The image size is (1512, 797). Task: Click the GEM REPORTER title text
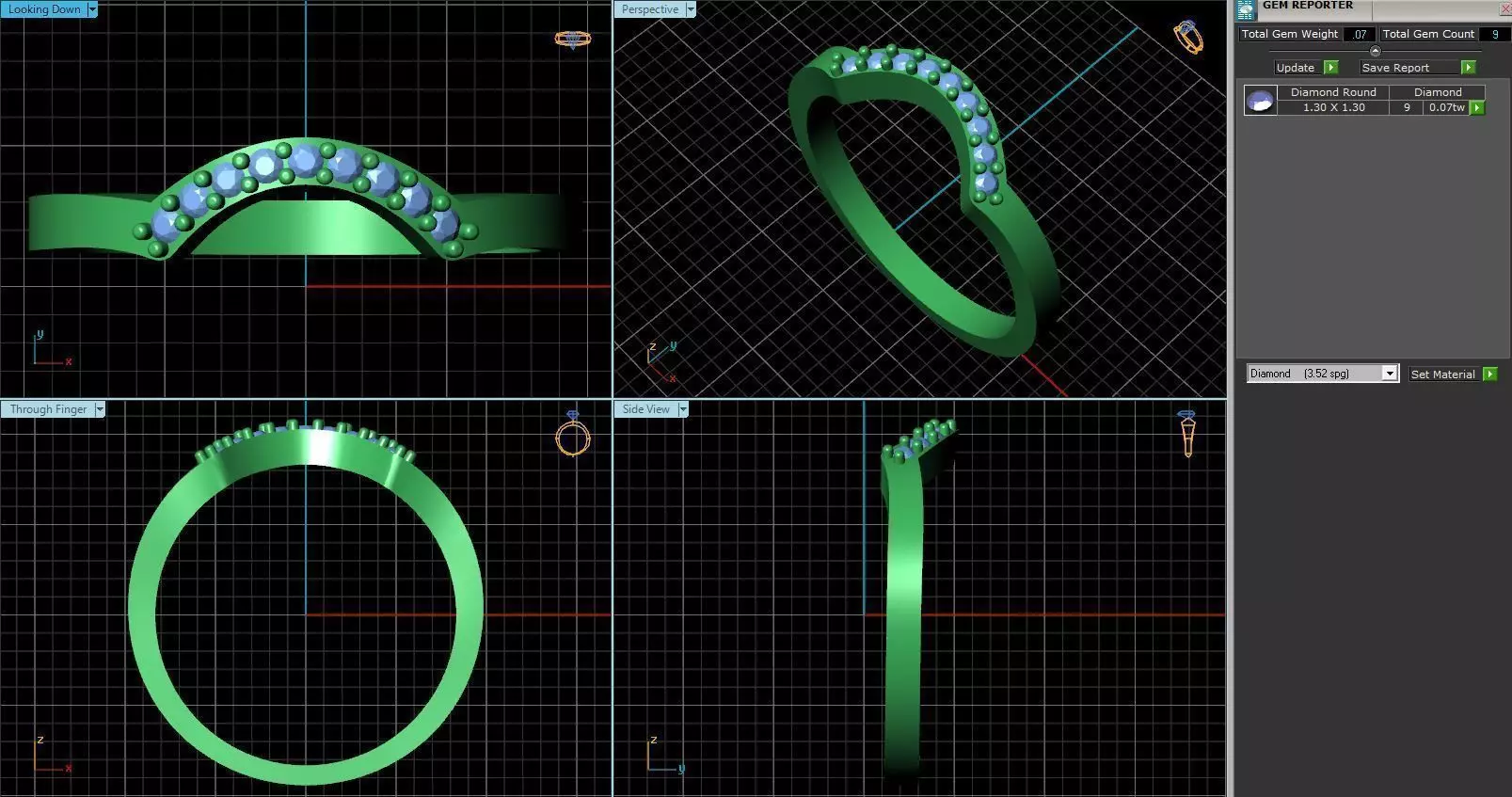point(1308,6)
